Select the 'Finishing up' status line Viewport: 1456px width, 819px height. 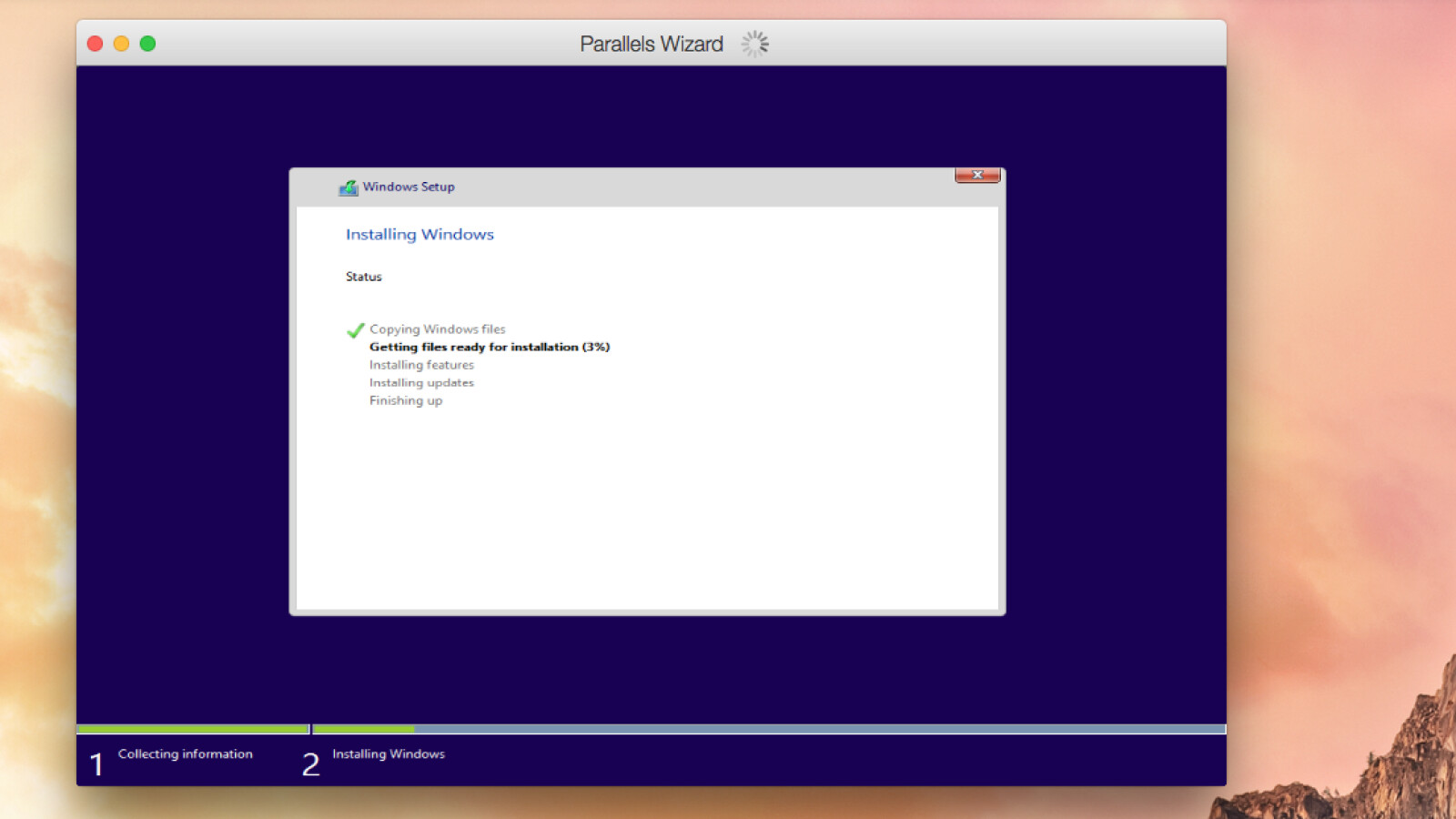tap(406, 400)
